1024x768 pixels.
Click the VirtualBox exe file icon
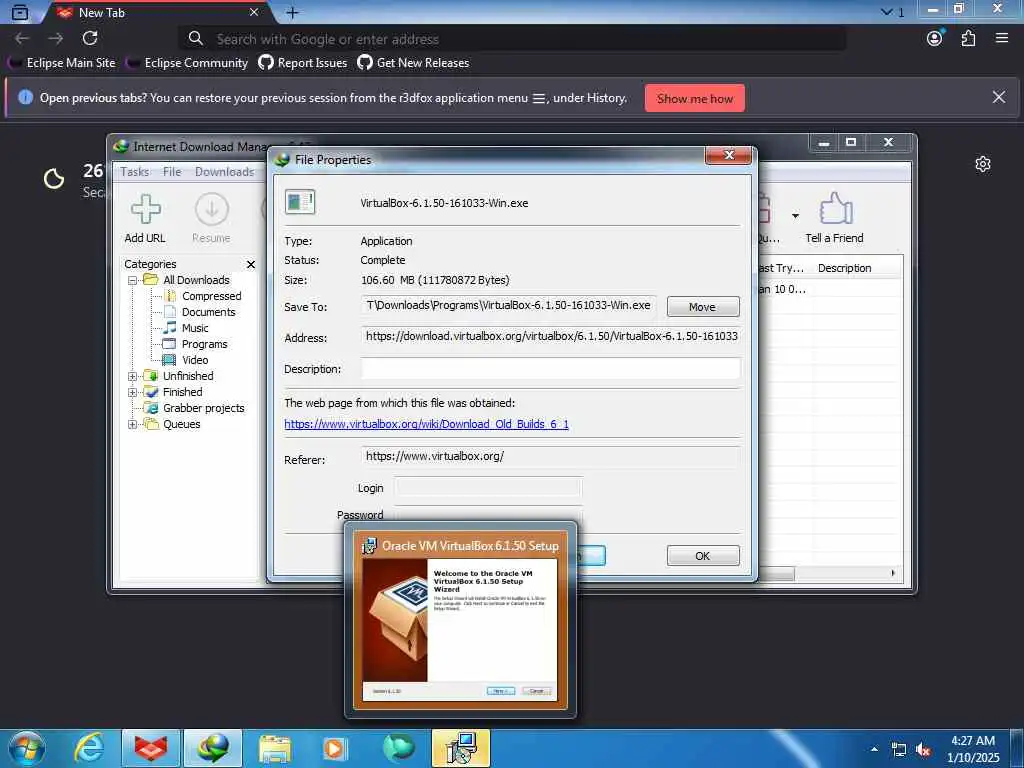pyautogui.click(x=300, y=202)
